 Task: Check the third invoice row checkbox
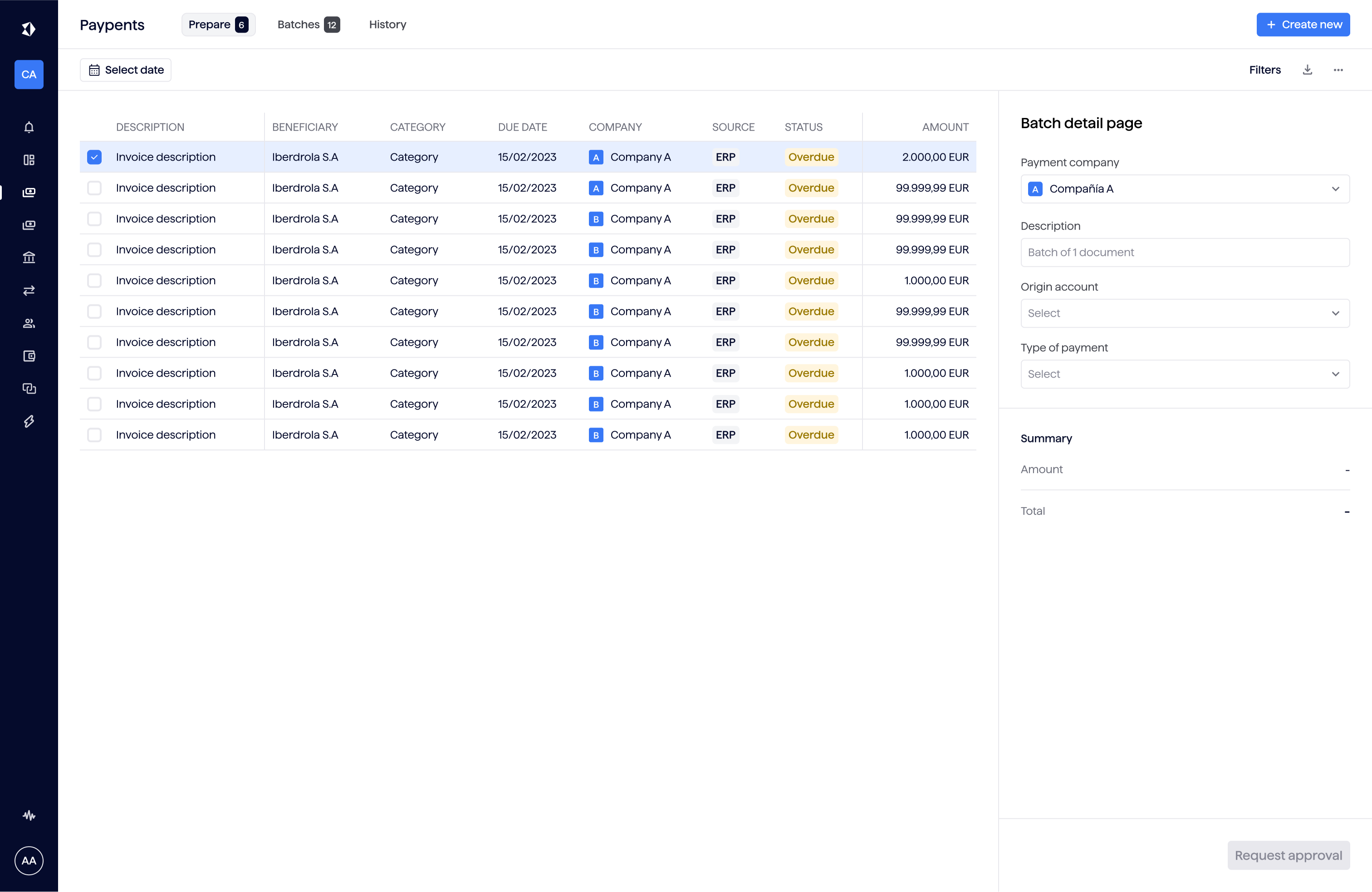point(94,218)
